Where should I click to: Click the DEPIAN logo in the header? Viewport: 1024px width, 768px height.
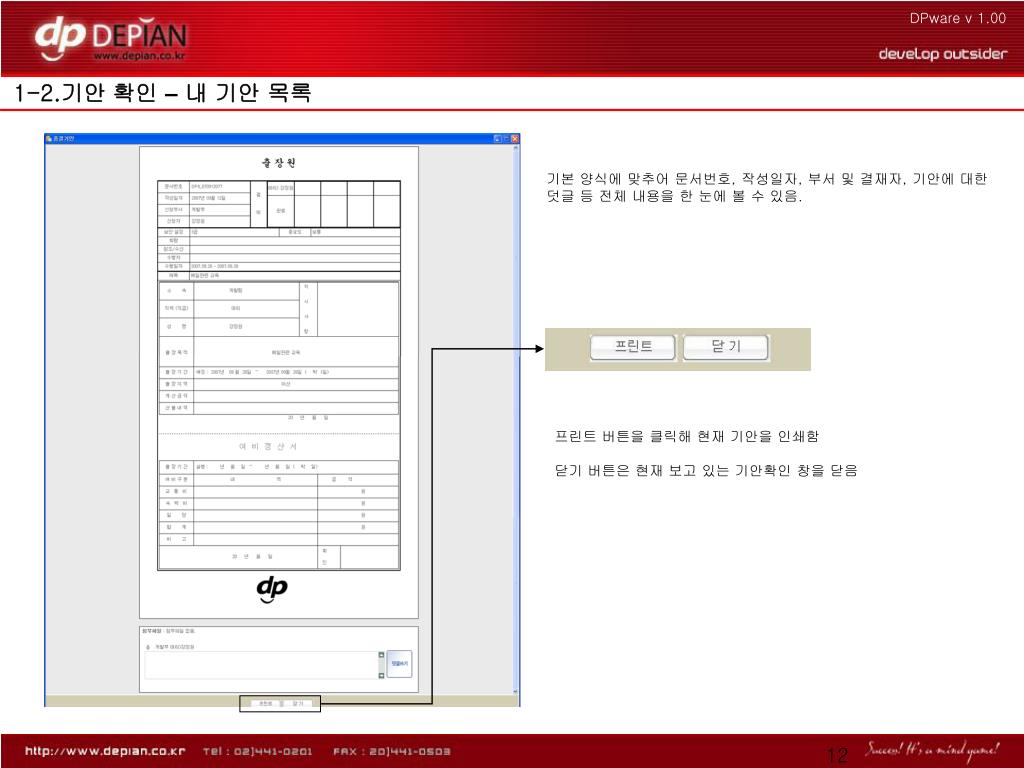click(x=110, y=40)
